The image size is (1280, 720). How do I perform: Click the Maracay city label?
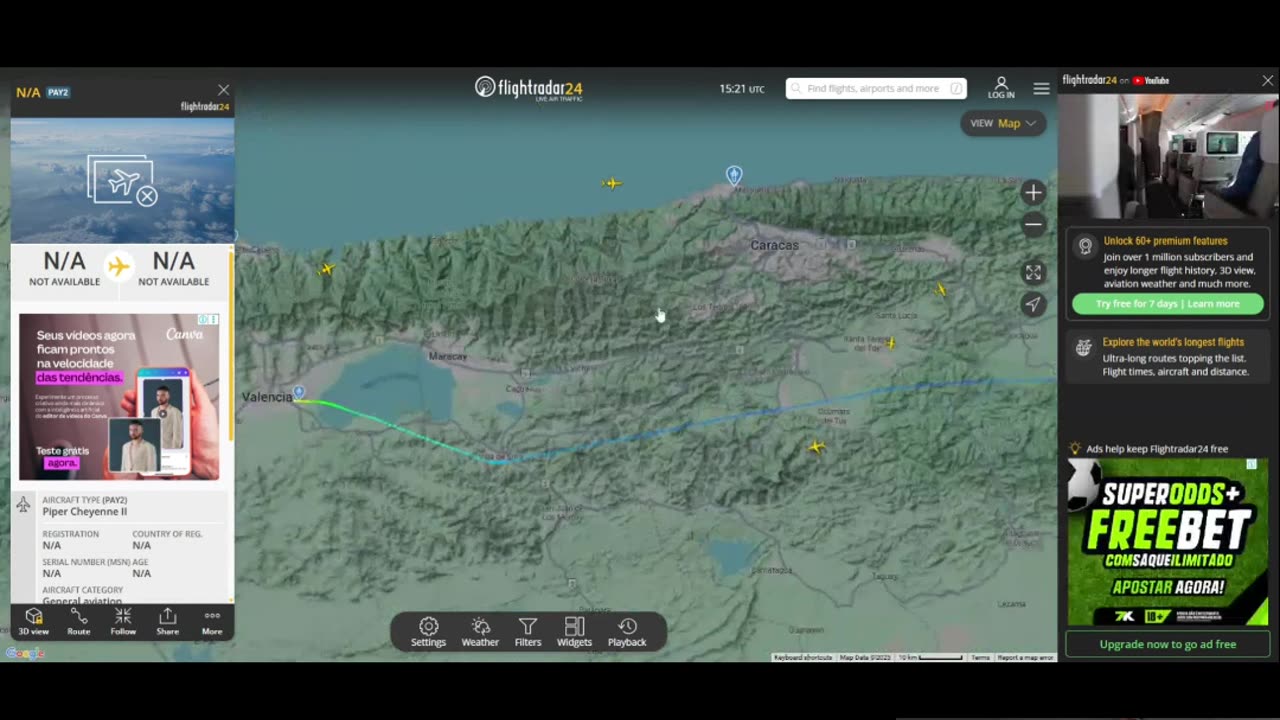447,356
